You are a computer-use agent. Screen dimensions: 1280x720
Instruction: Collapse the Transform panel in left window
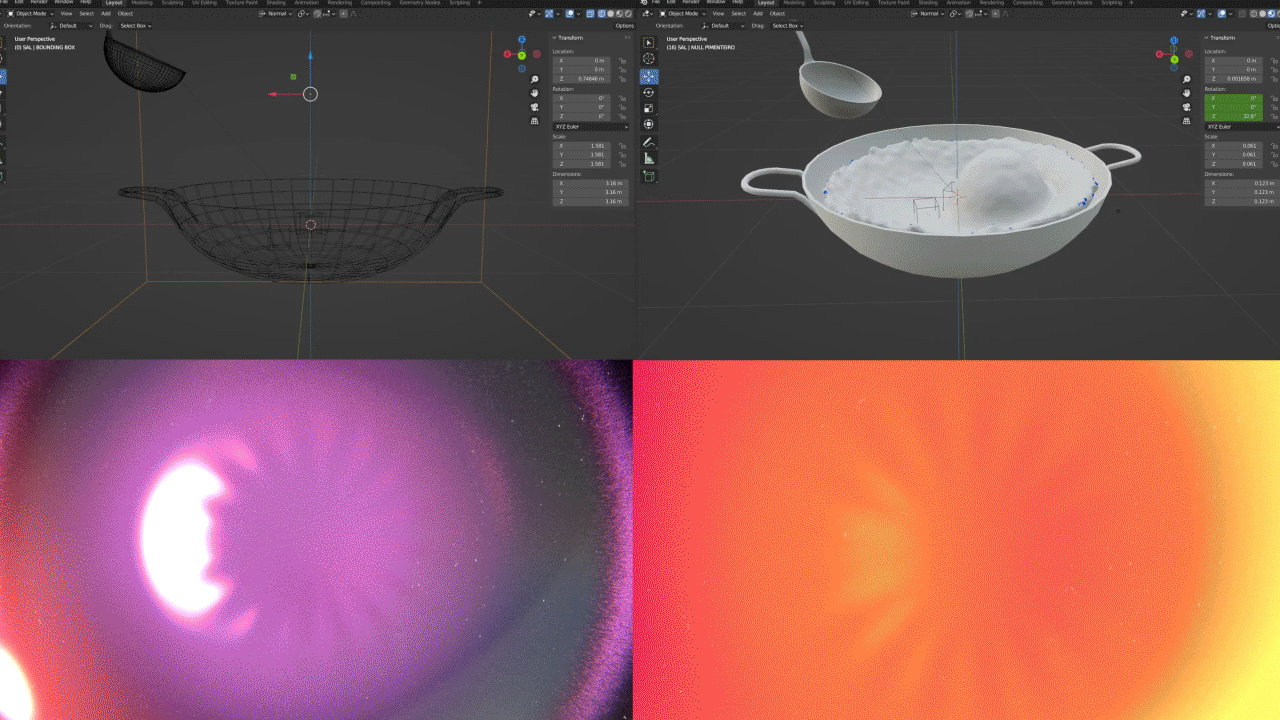554,38
